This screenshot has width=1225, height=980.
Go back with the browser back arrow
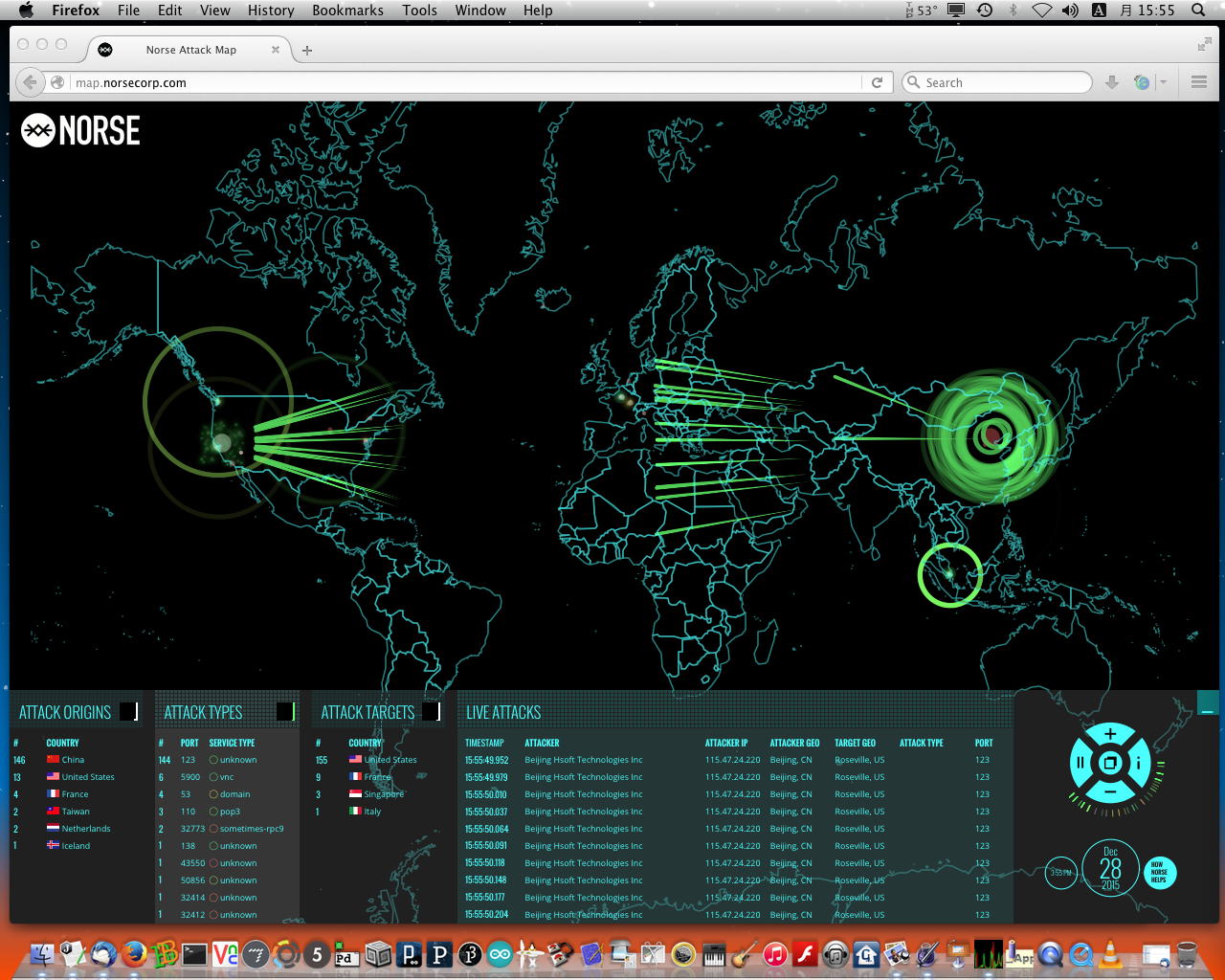click(x=31, y=82)
